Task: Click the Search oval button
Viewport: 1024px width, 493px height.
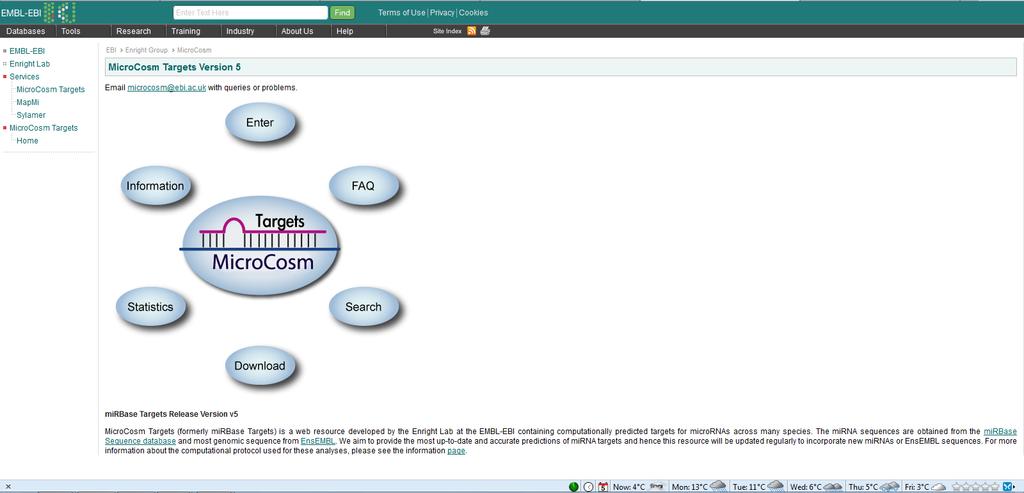Action: [x=364, y=307]
